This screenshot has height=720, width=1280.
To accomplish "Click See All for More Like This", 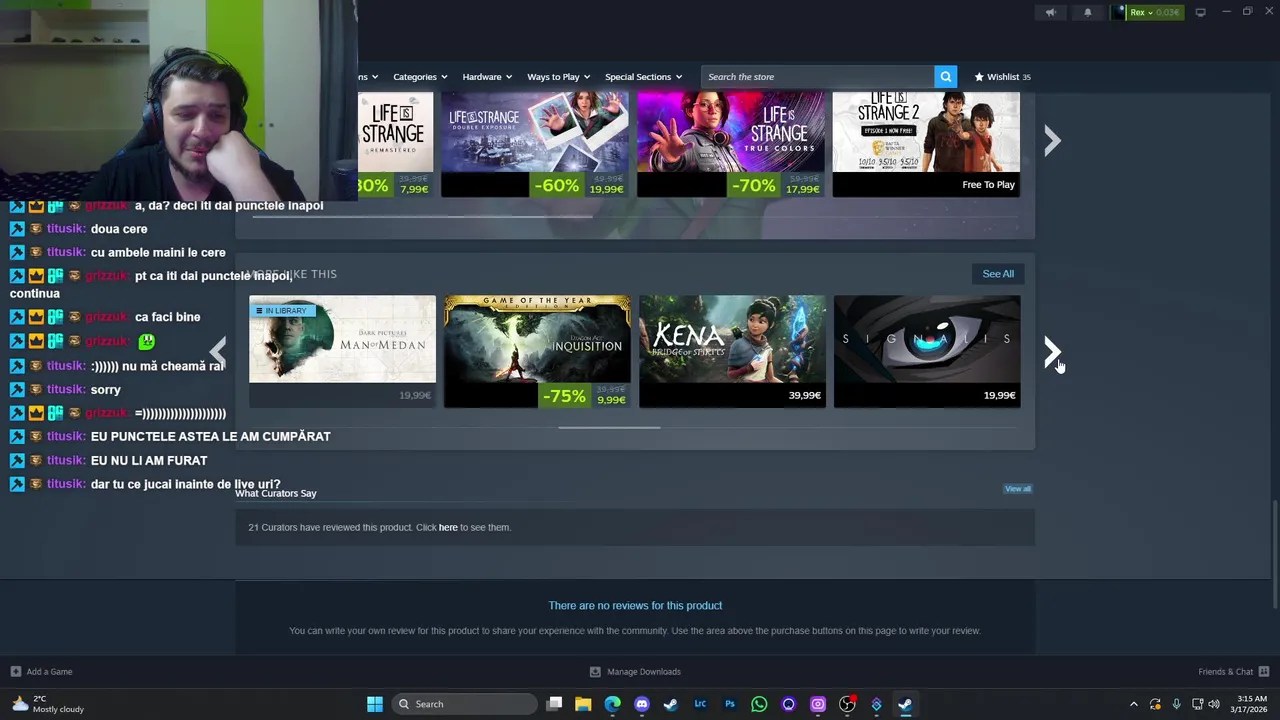I will click(998, 274).
